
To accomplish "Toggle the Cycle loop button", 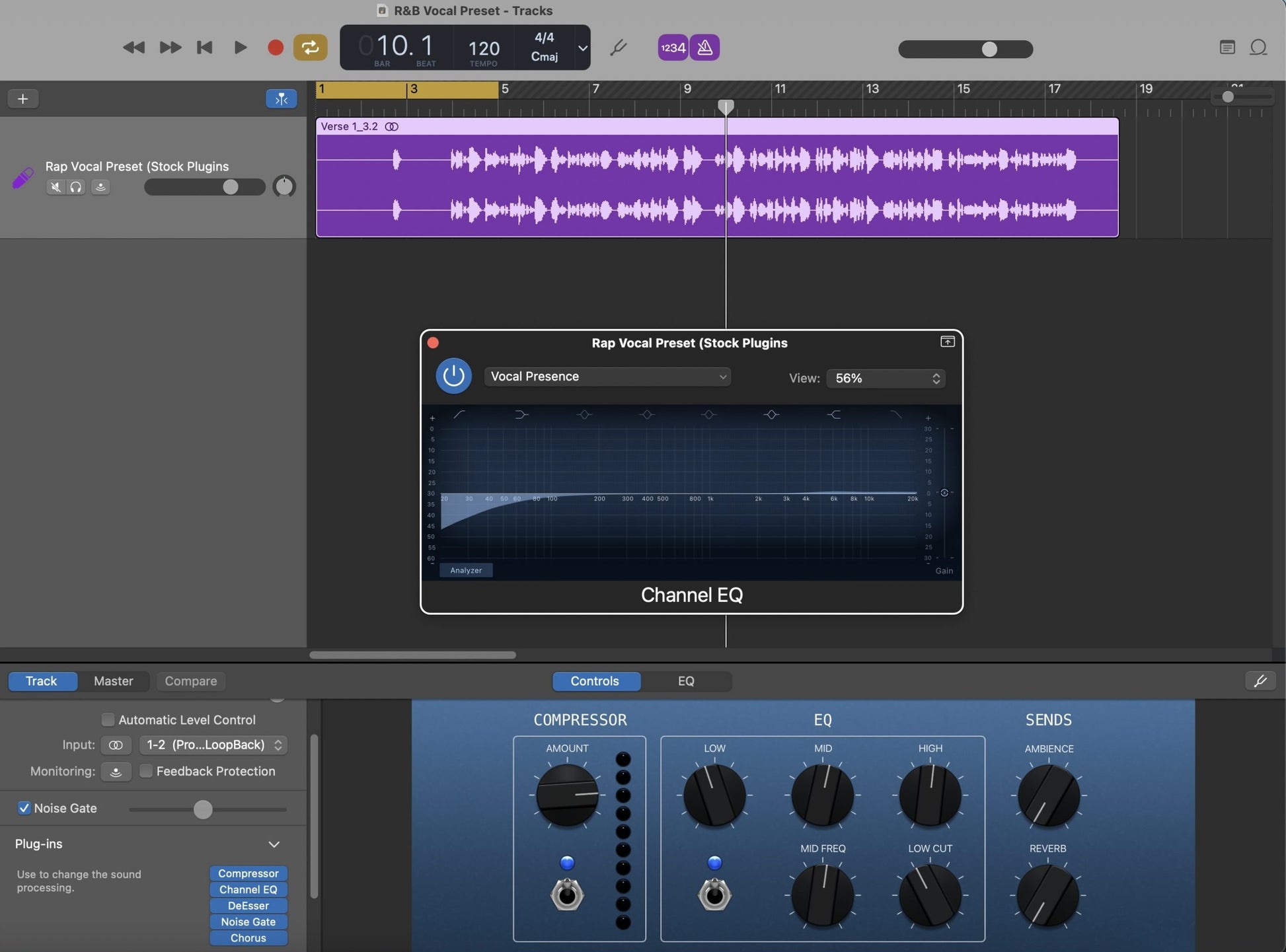I will [310, 48].
